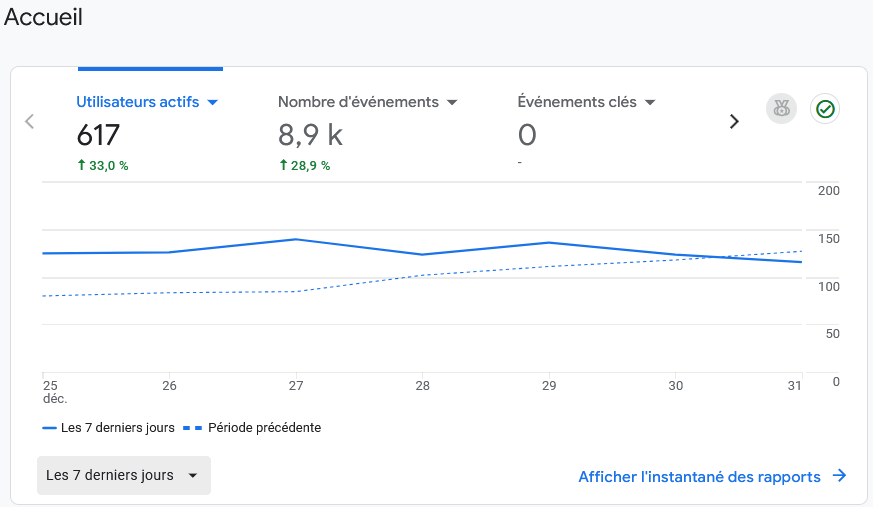This screenshot has width=873, height=507.
Task: Select the Utilisateurs actifs value 617
Action: (x=98, y=134)
